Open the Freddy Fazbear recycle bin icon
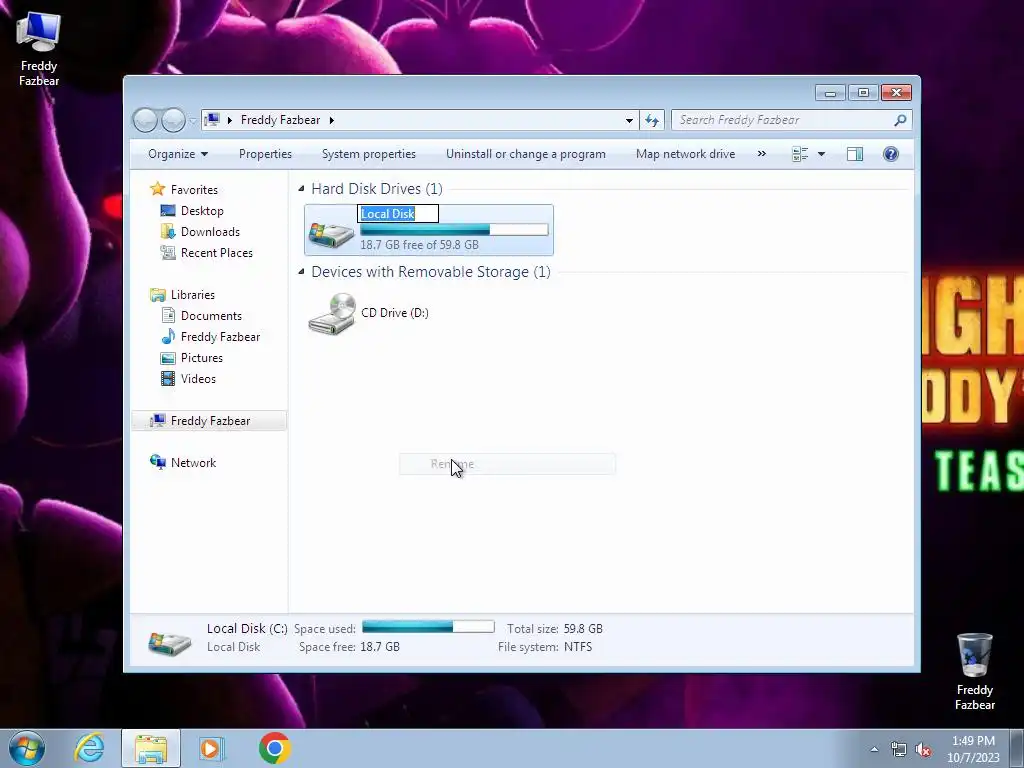 (x=974, y=671)
